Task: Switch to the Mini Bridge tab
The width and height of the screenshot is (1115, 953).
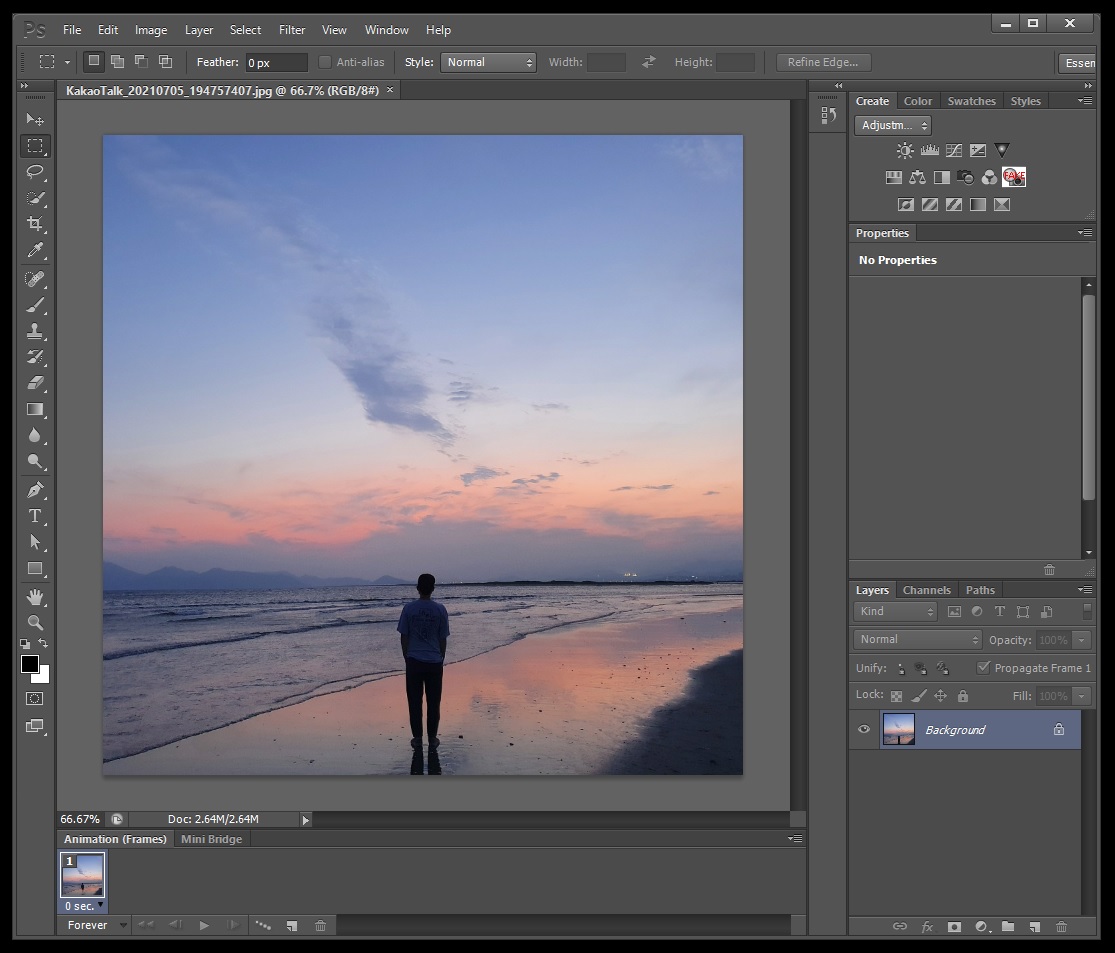Action: [211, 839]
